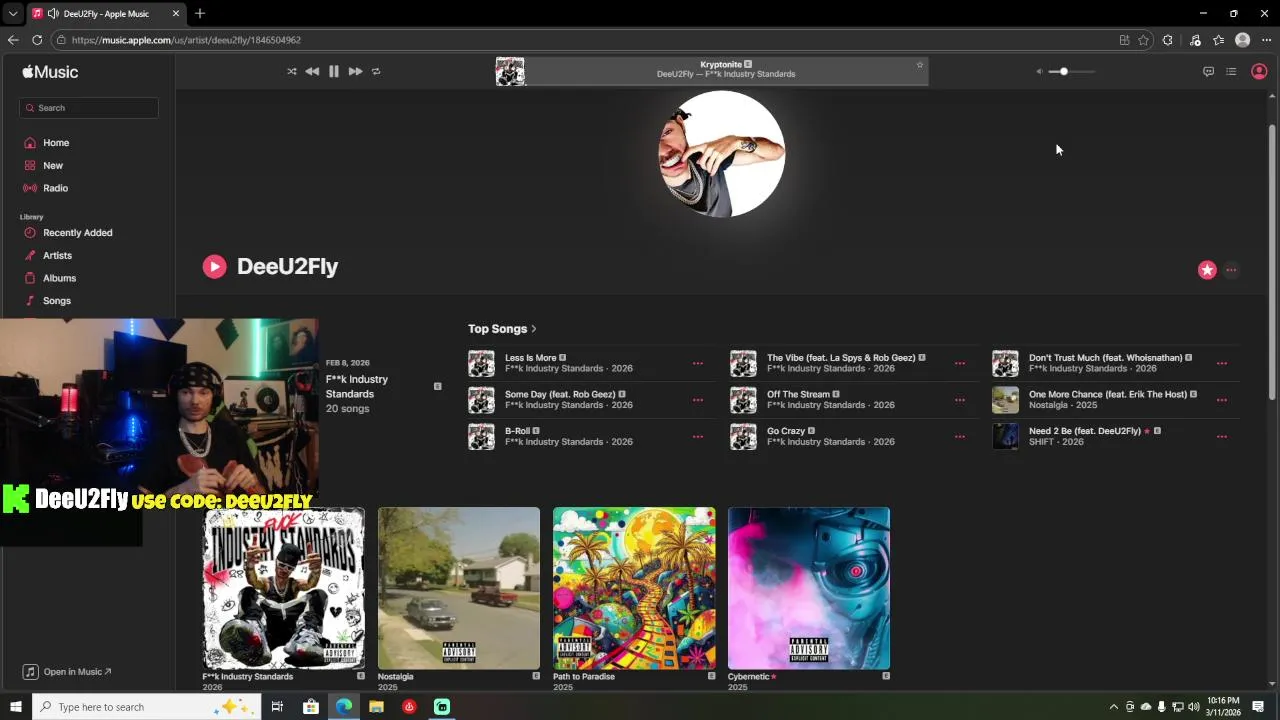Play the artist DeeU2Fly
Screen dimensions: 1280x720
coord(214,266)
